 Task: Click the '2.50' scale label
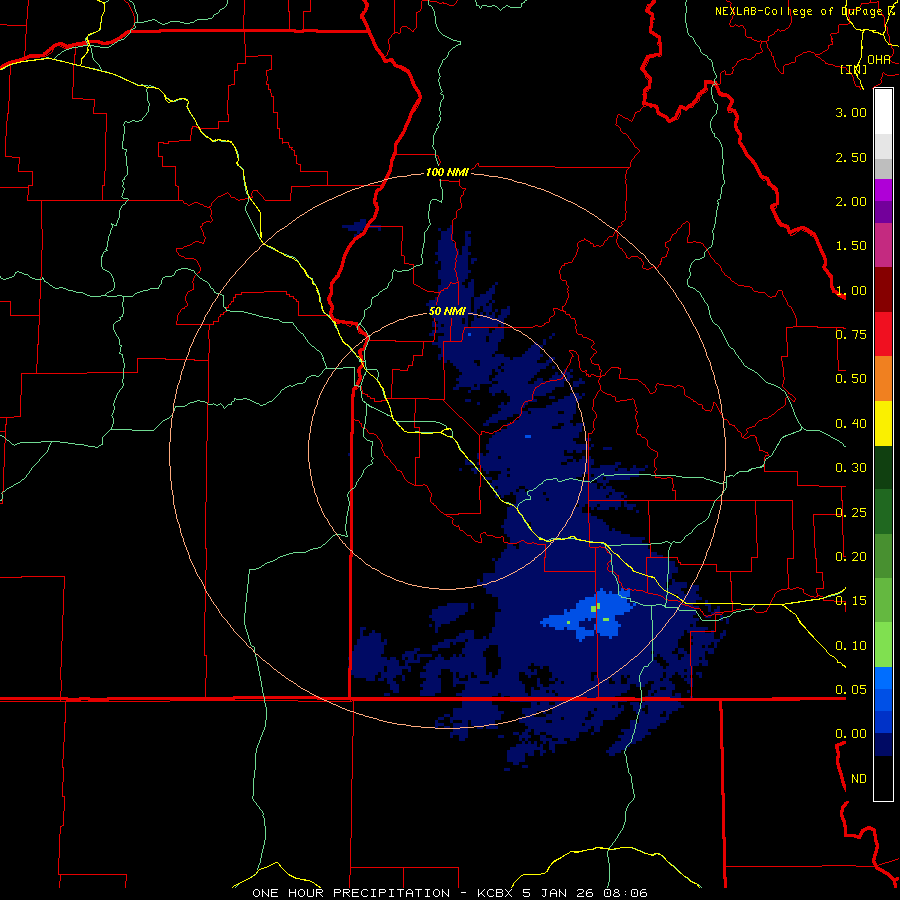[851, 157]
